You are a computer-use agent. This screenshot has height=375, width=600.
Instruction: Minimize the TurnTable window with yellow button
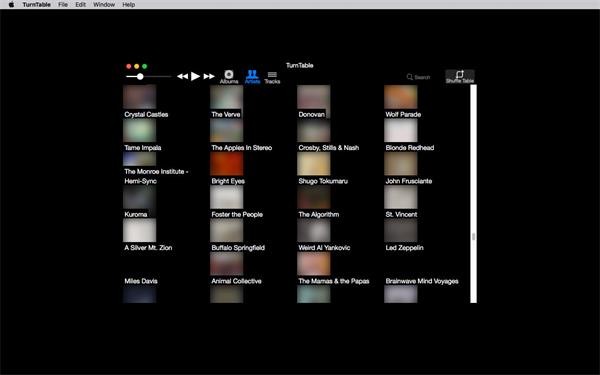coord(137,66)
